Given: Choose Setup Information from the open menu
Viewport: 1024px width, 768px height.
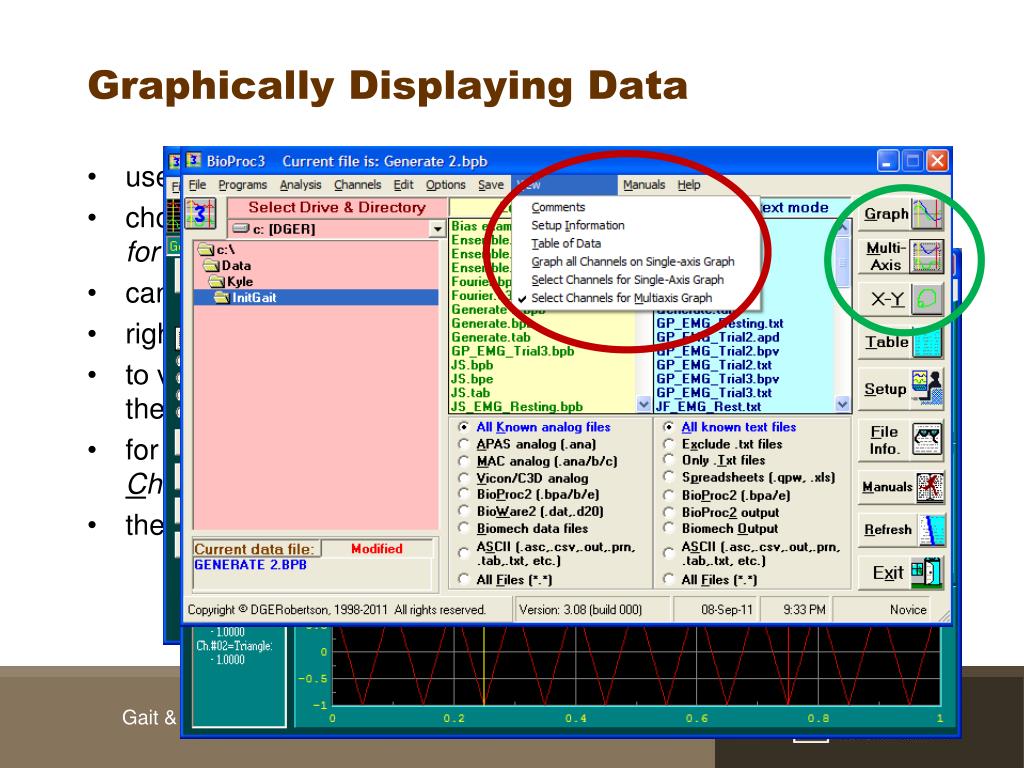Looking at the screenshot, I should coord(578,225).
